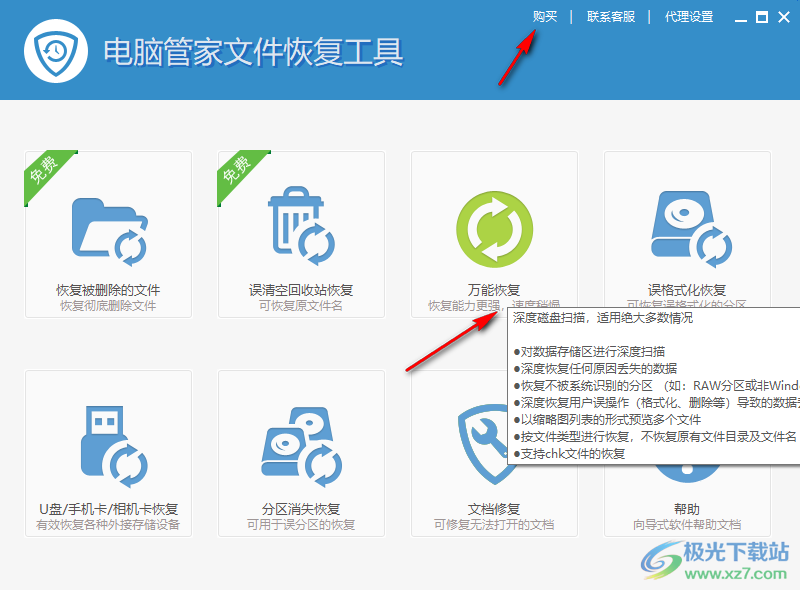This screenshot has width=800, height=590.
Task: Close the recovery tool window
Action: (x=784, y=17)
